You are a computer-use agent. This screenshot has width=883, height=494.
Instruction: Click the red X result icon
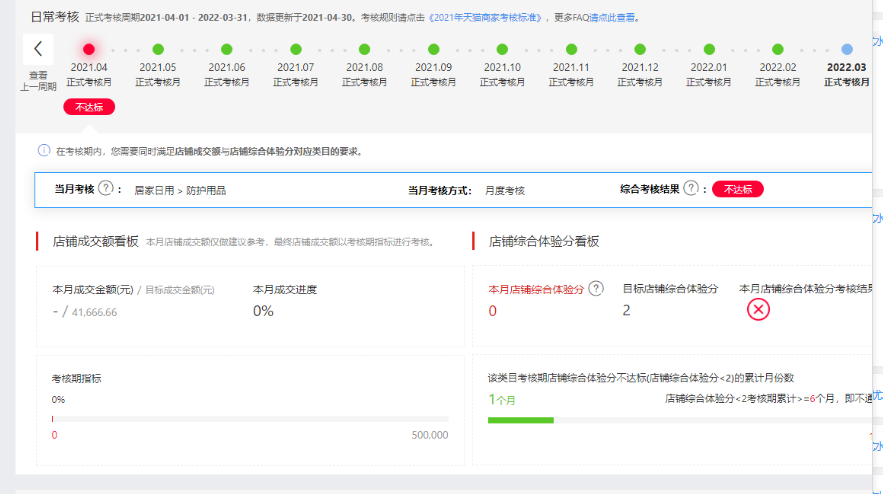click(759, 310)
